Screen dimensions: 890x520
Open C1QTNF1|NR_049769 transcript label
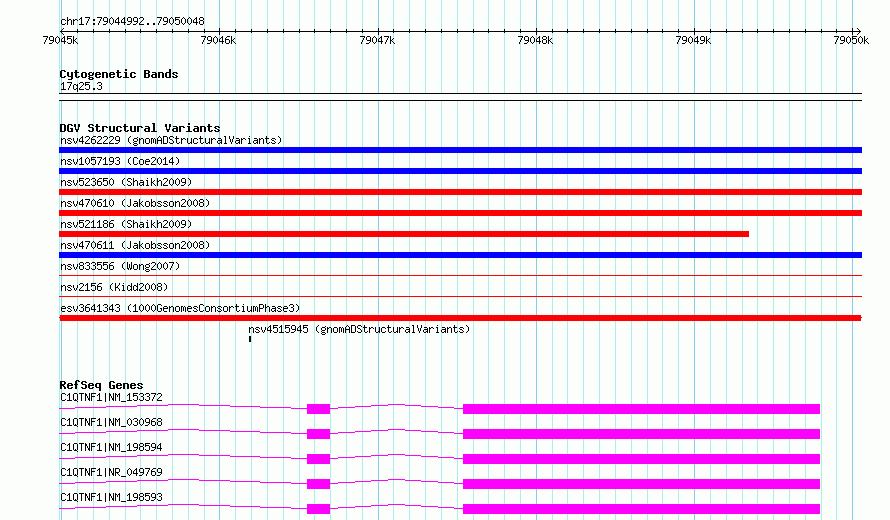point(111,472)
